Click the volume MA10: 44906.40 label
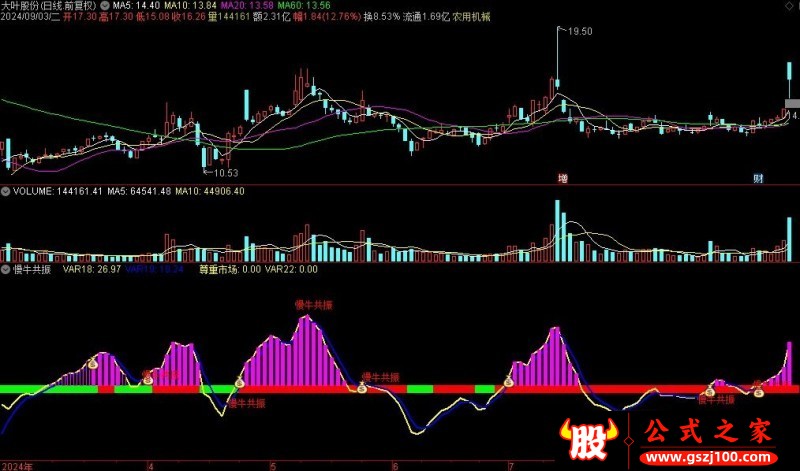 [x=210, y=192]
